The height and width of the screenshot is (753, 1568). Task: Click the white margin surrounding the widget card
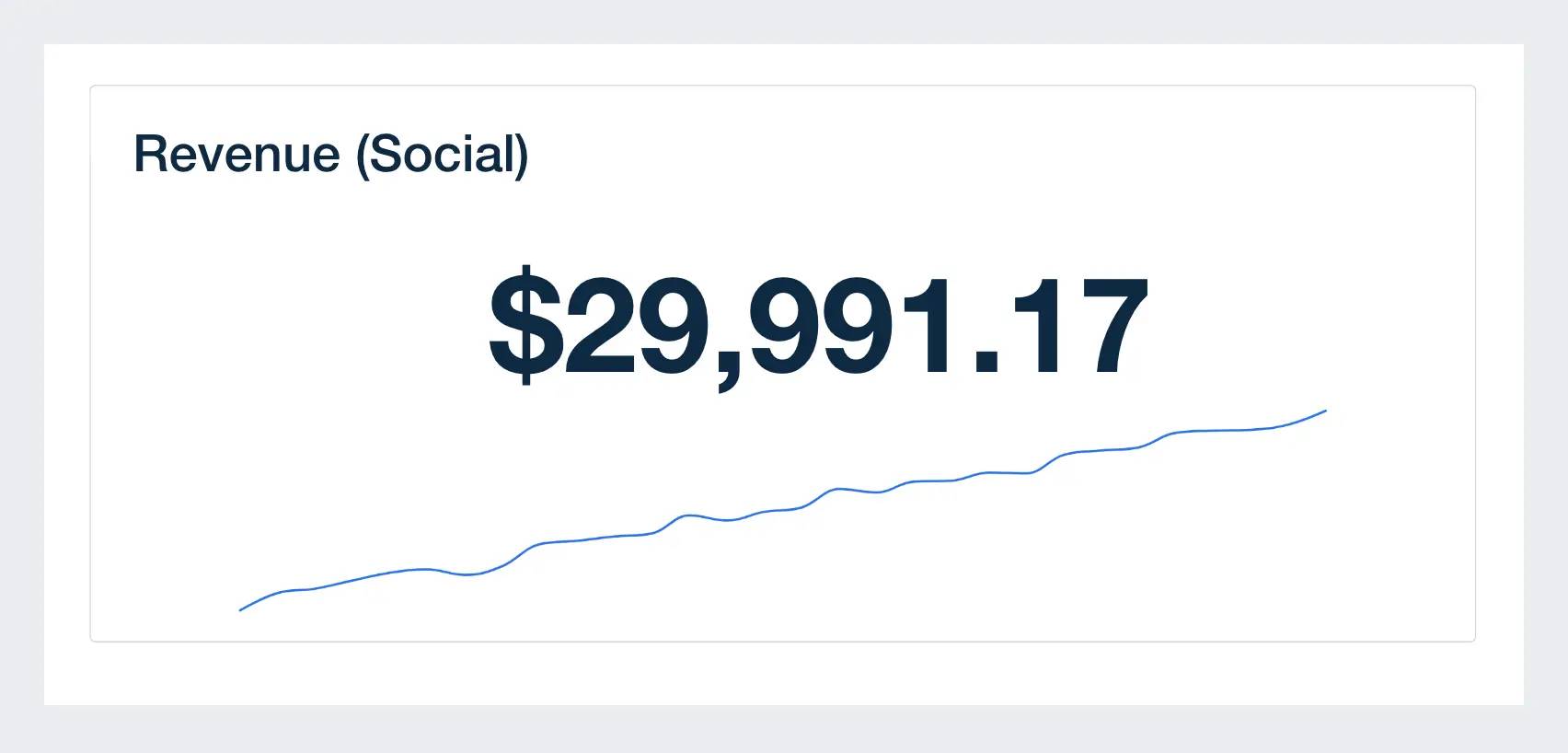click(782, 672)
